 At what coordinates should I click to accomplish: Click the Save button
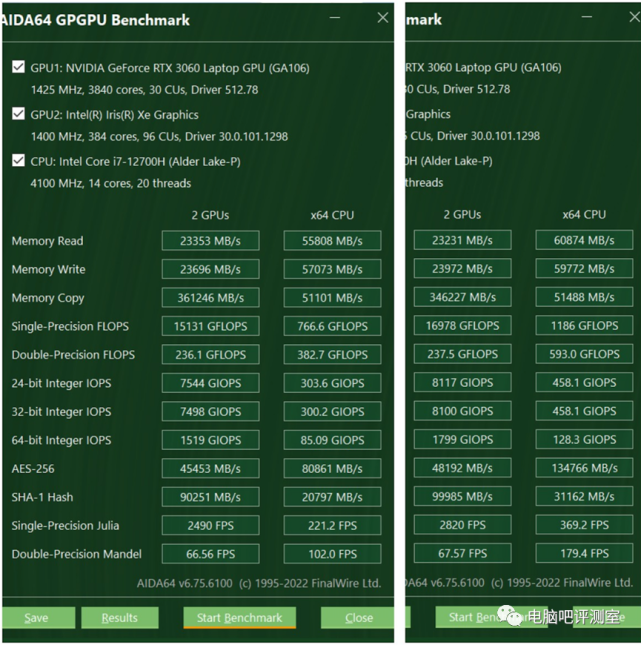pos(38,617)
